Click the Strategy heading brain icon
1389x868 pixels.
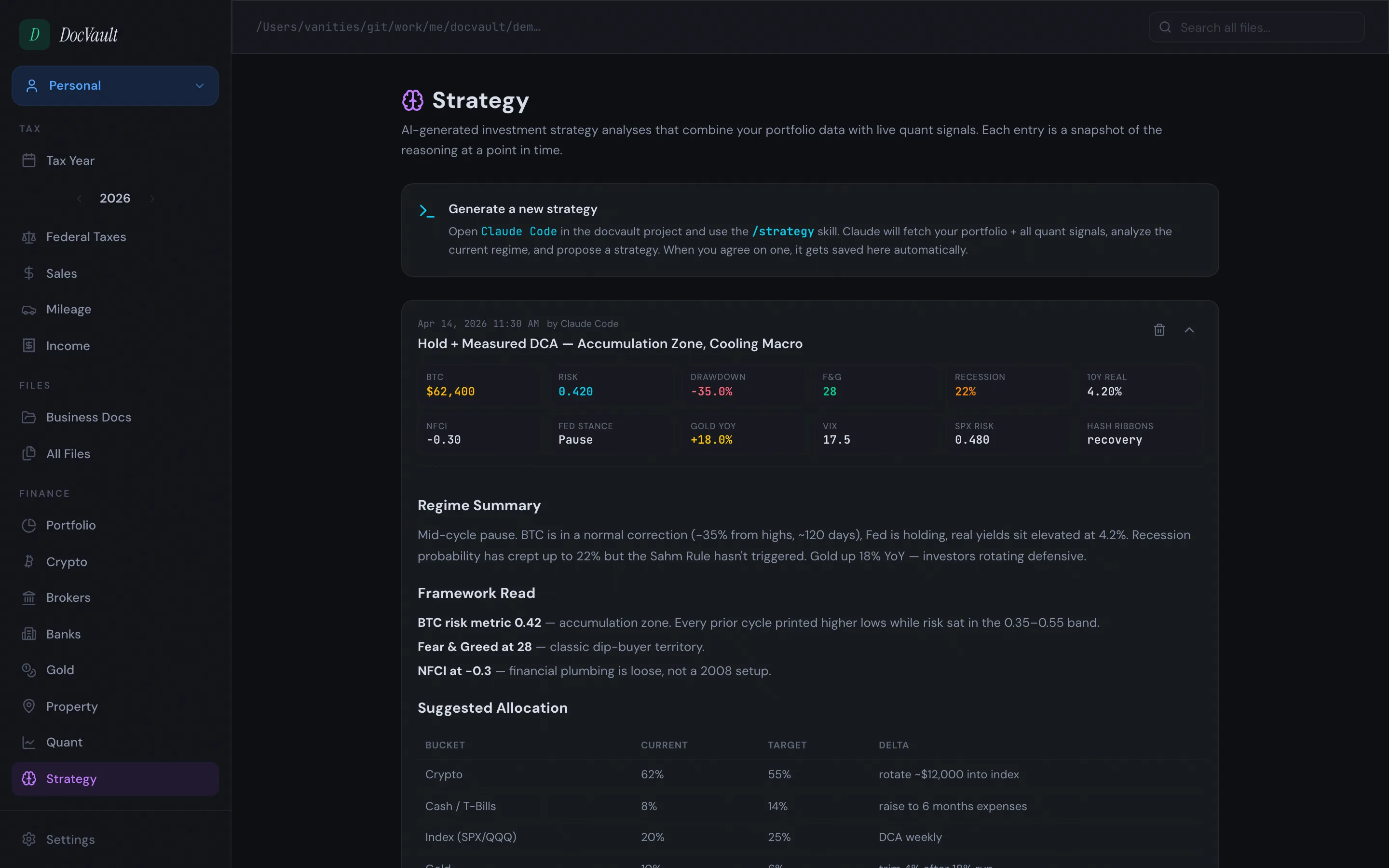tap(413, 100)
